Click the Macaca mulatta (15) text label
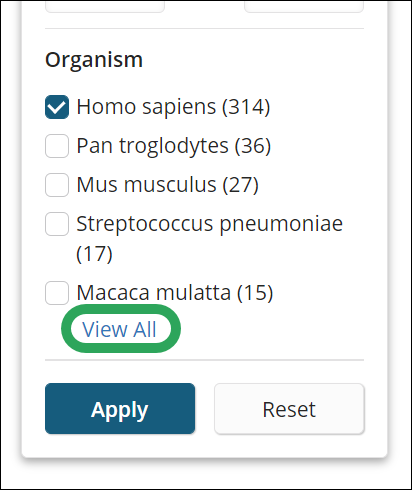Screen dimensions: 412x490 tap(175, 293)
